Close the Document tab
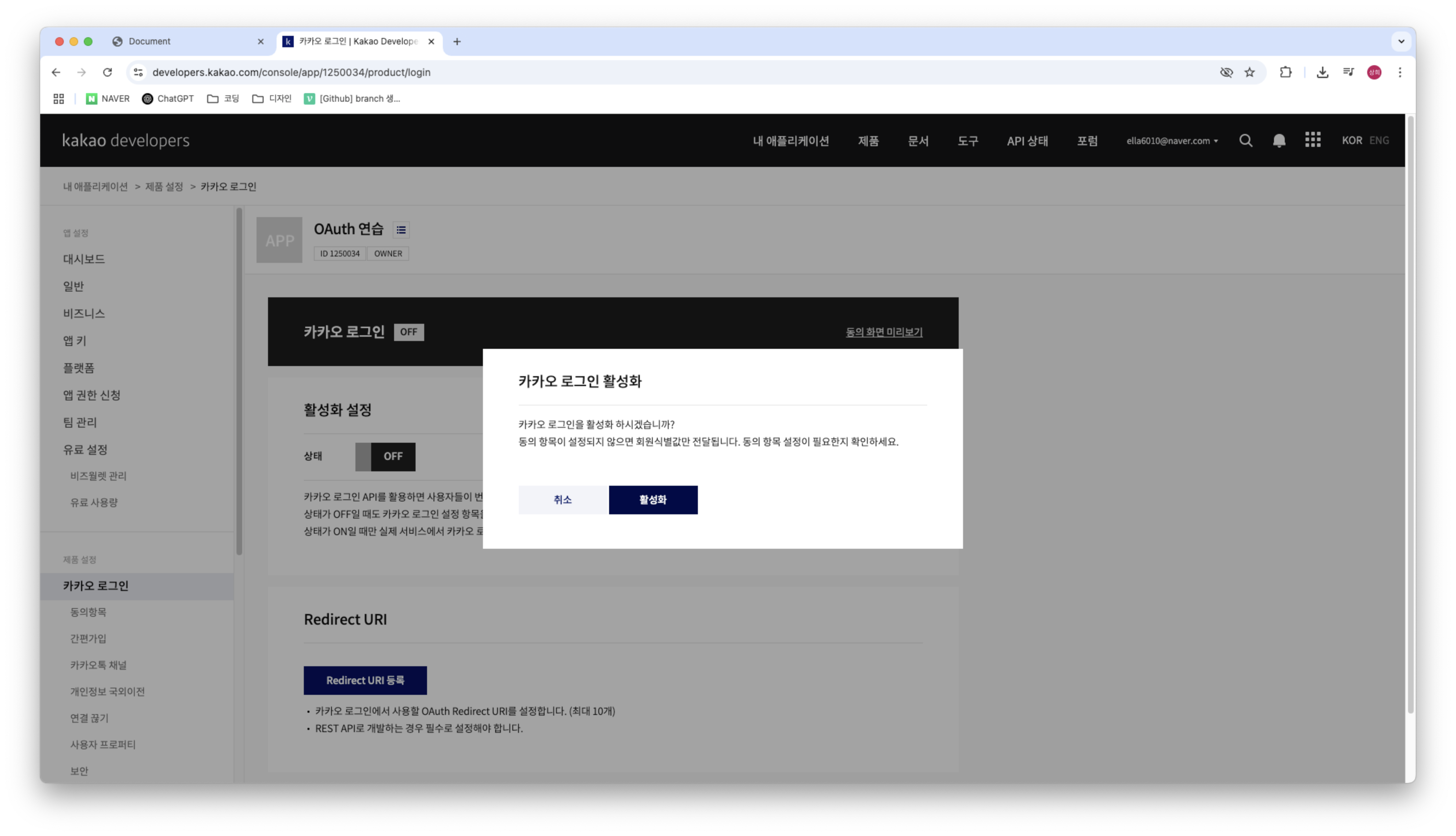1456x836 pixels. (261, 41)
